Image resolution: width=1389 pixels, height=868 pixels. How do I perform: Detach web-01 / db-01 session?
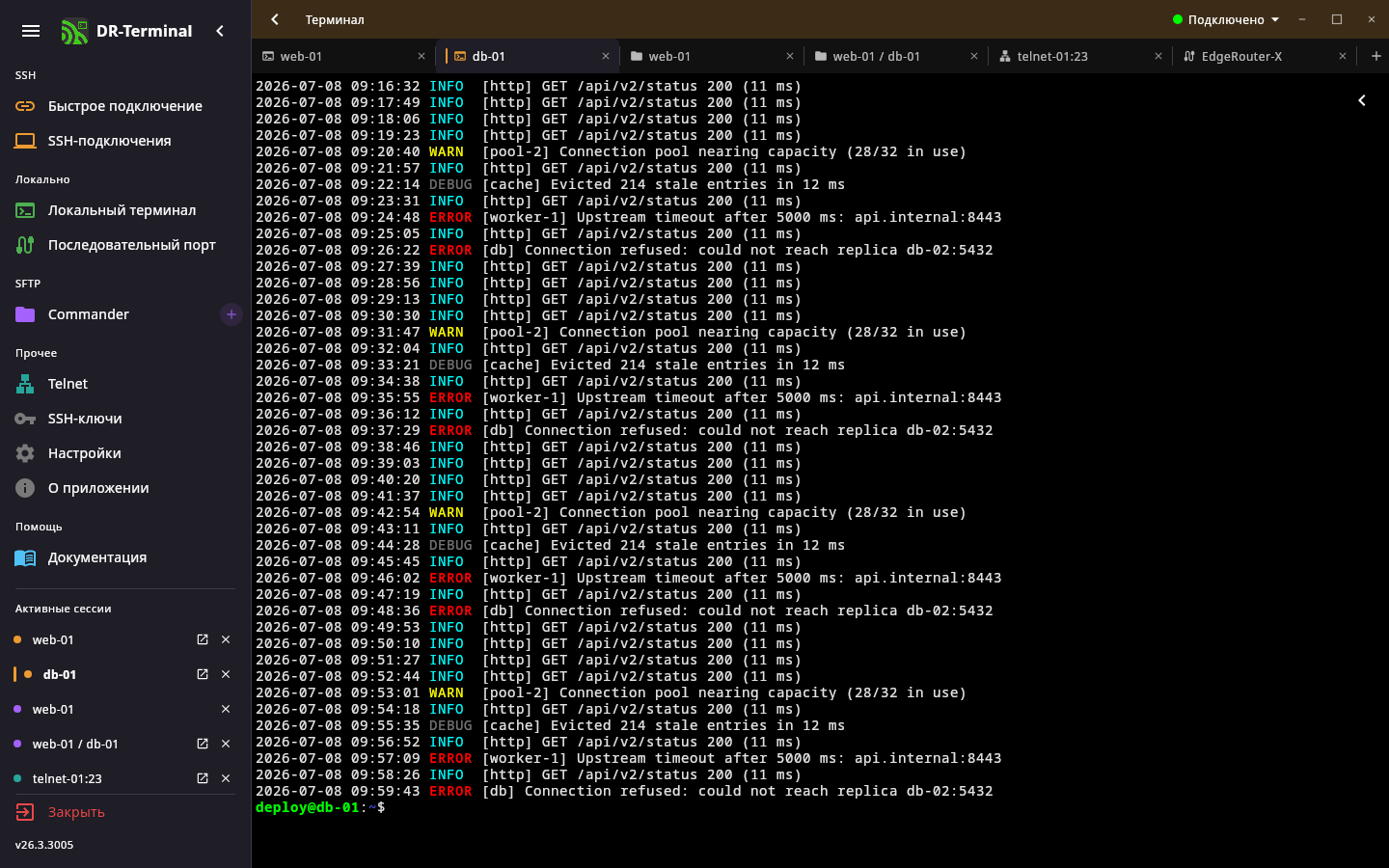(x=203, y=744)
